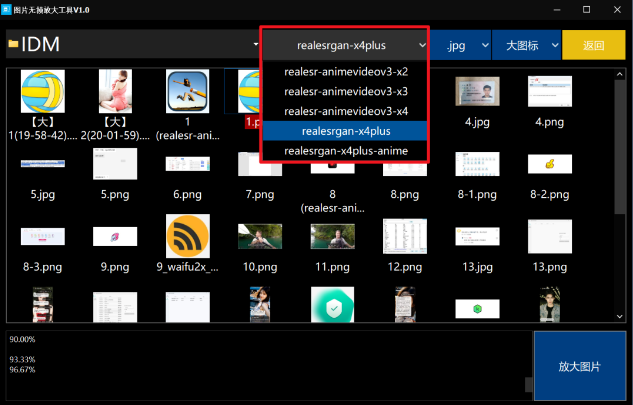The height and width of the screenshot is (405, 633).
Task: Click the 8 (realesr-ani... file label
Action: [333, 201]
